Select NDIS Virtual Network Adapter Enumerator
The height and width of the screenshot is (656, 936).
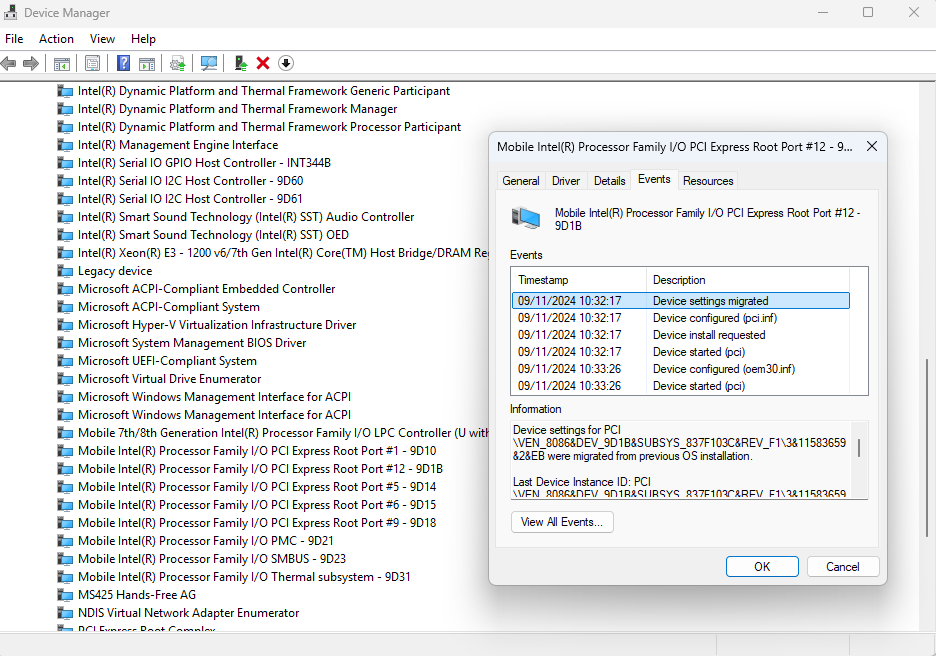coord(188,613)
